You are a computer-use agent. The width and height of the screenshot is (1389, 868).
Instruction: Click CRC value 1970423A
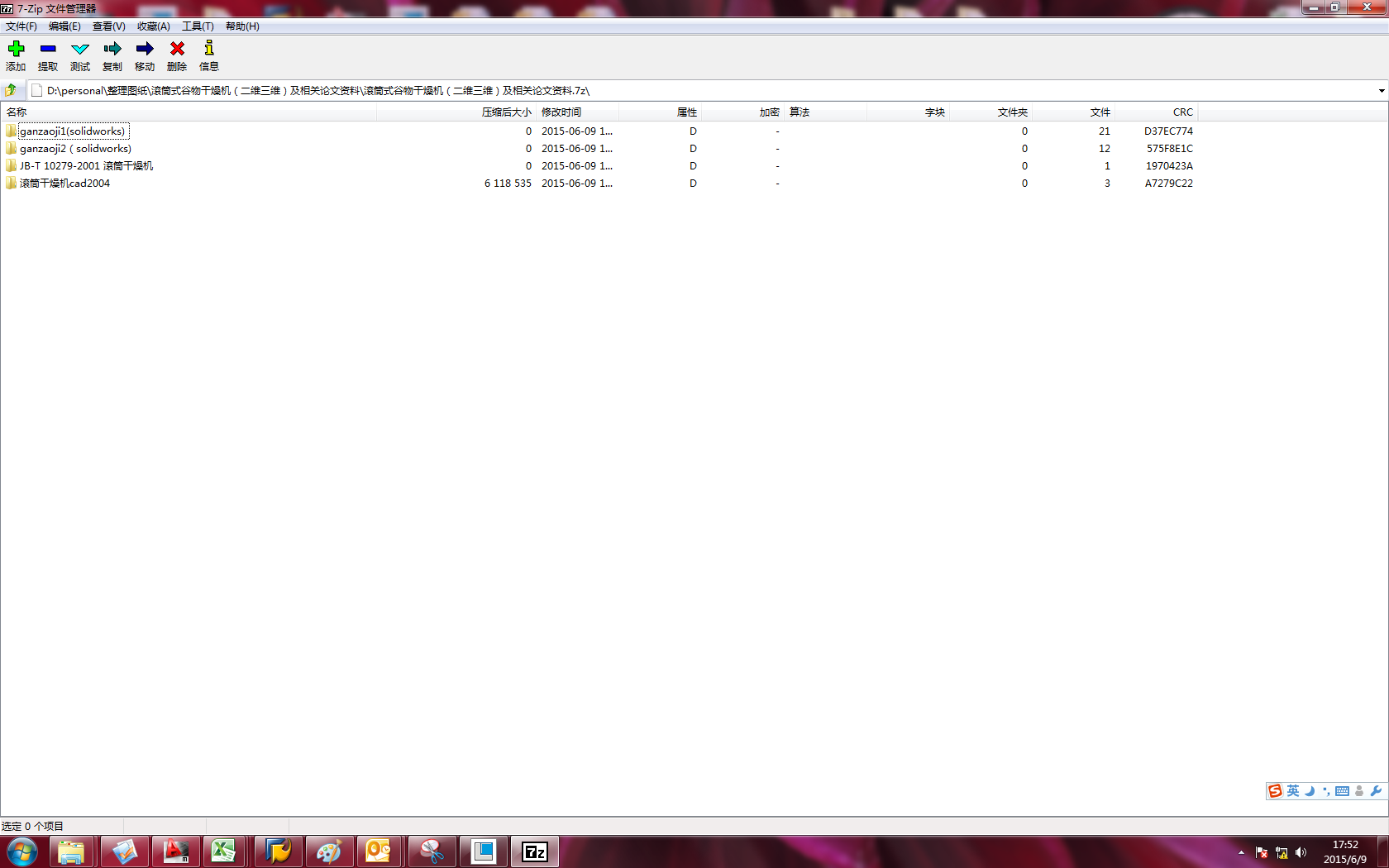pos(1169,165)
